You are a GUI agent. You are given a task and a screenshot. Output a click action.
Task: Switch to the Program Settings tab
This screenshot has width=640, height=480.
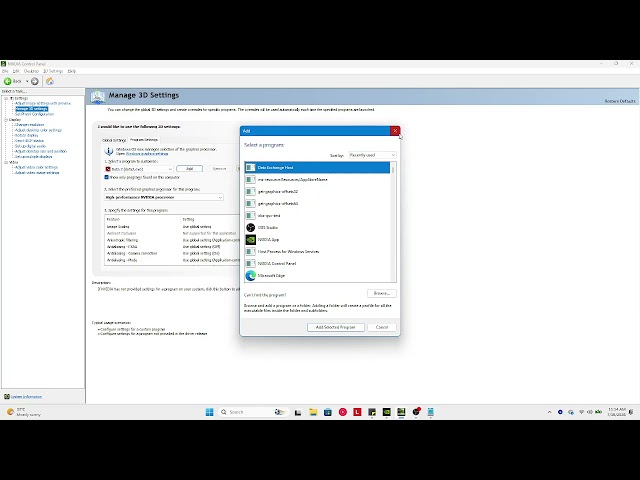(144, 140)
